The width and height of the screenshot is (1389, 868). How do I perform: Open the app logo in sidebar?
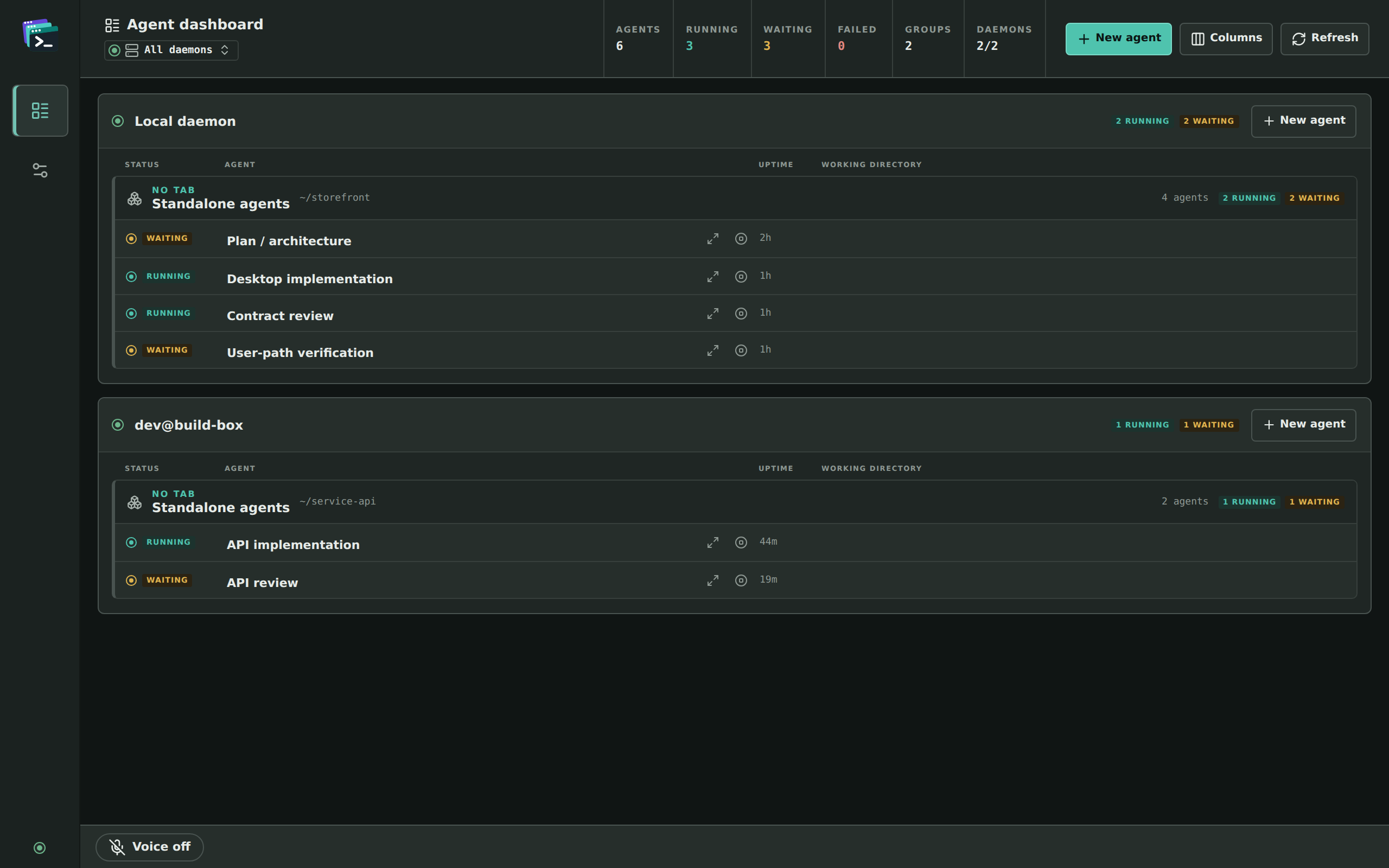tap(40, 36)
